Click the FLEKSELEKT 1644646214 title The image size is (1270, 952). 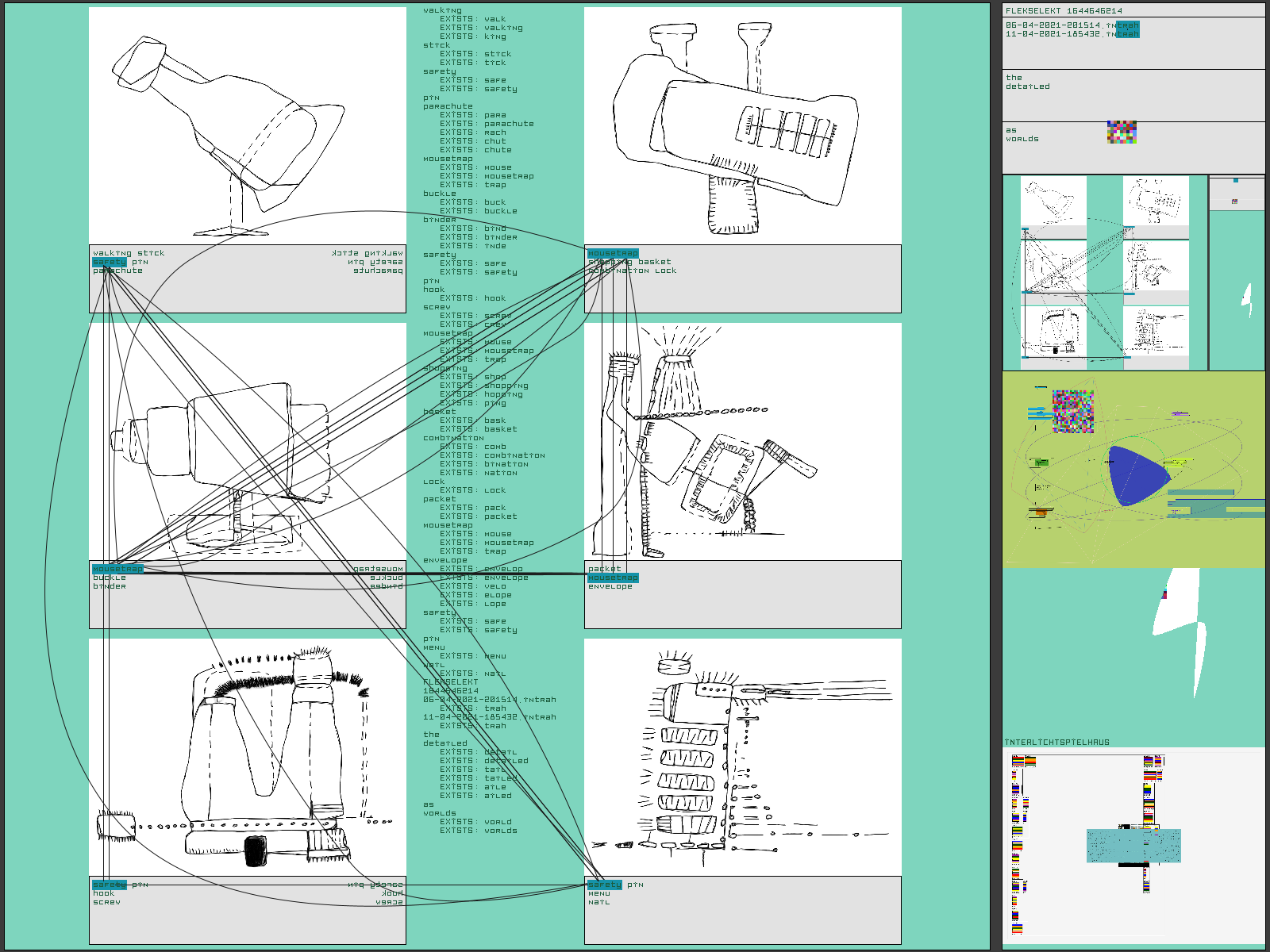pyautogui.click(x=1064, y=11)
